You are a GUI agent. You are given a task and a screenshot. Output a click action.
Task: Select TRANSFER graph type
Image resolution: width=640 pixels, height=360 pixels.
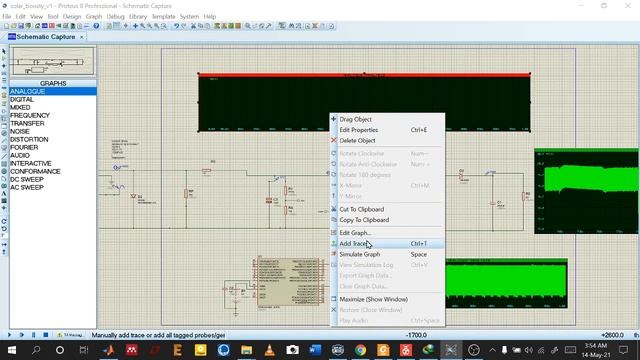(x=53, y=123)
